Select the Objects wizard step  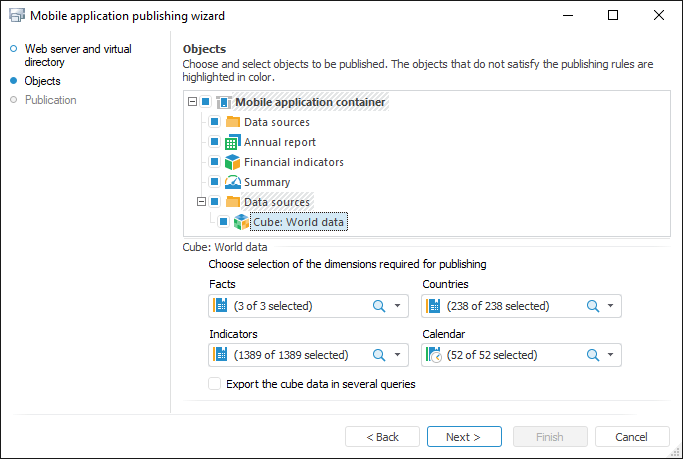(x=42, y=81)
